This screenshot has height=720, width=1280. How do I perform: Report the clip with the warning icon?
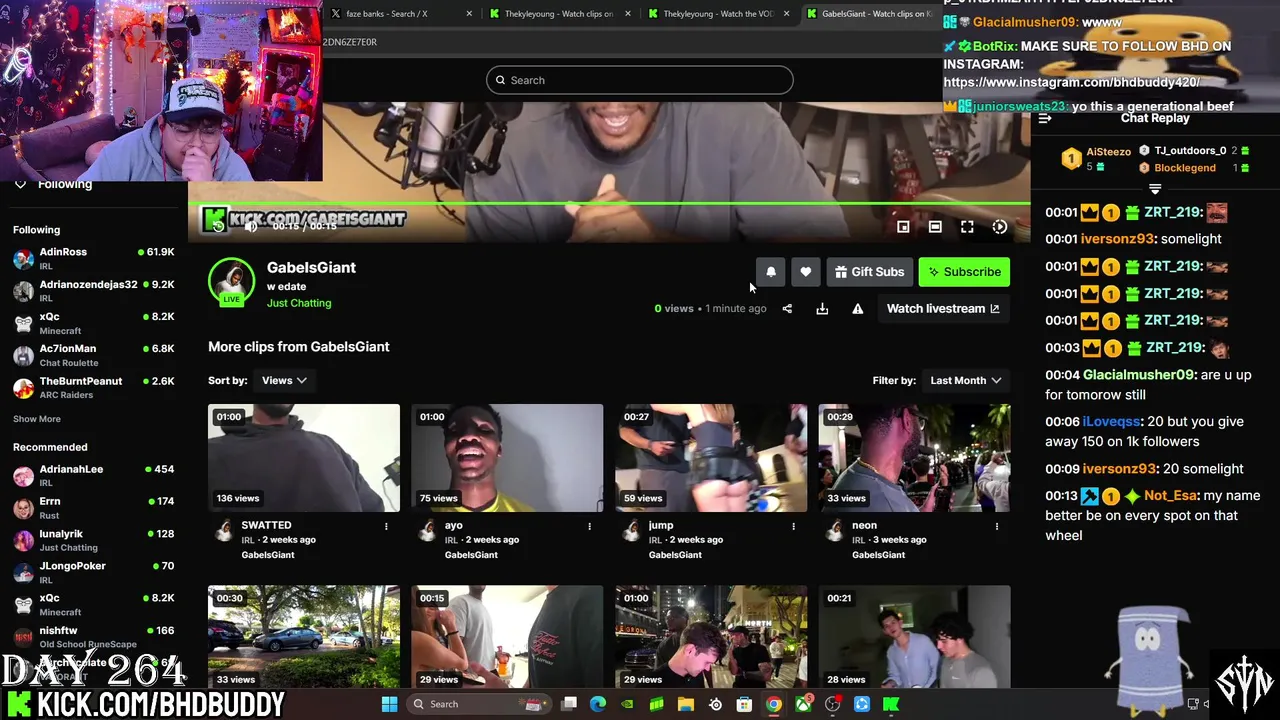pyautogui.click(x=857, y=309)
